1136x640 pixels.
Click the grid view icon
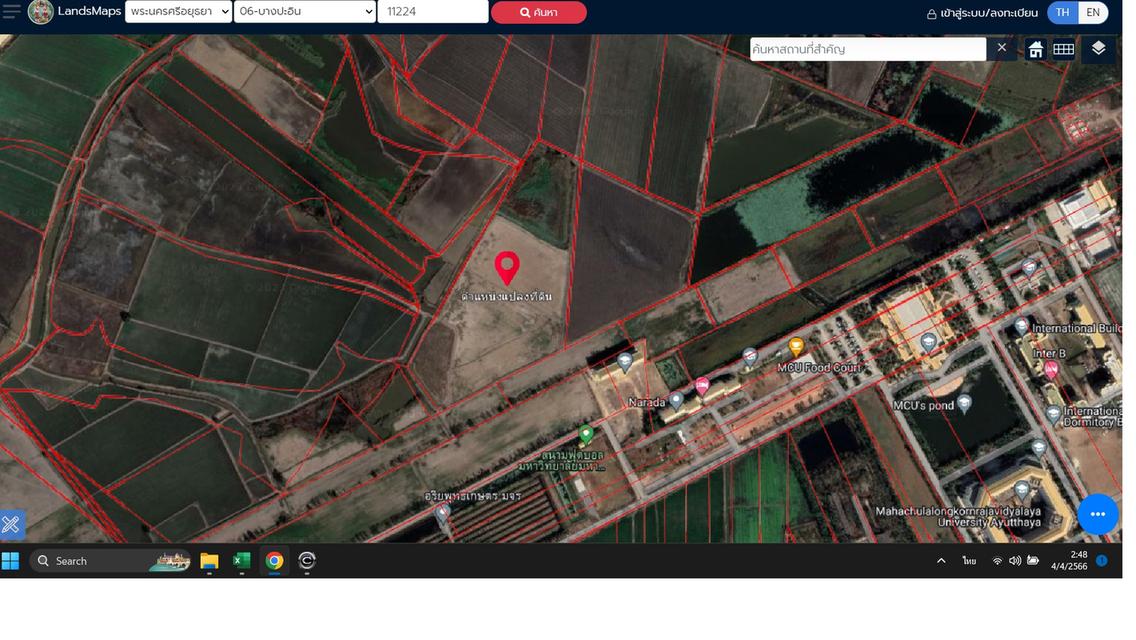click(x=1063, y=49)
